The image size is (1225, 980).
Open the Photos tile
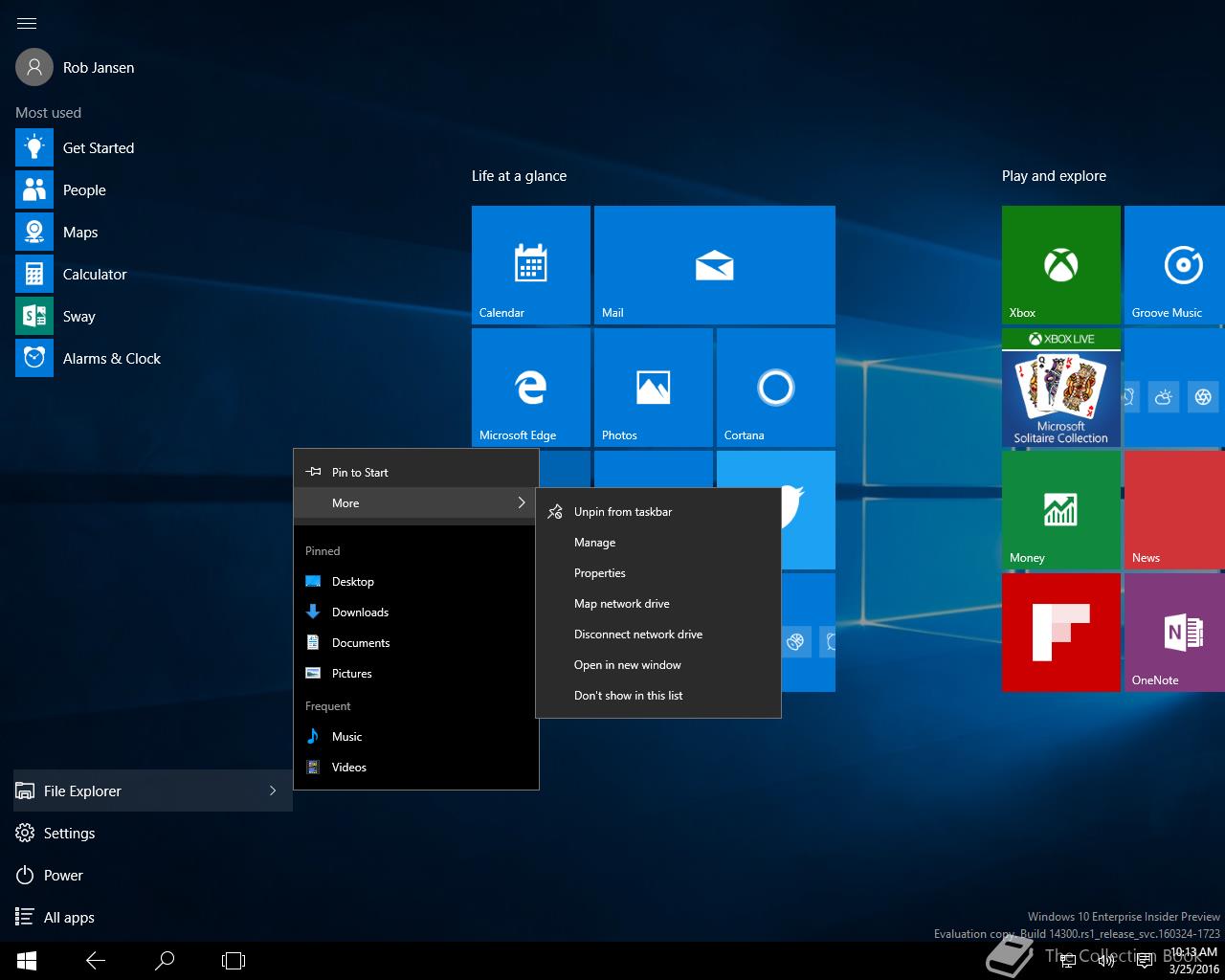(654, 388)
